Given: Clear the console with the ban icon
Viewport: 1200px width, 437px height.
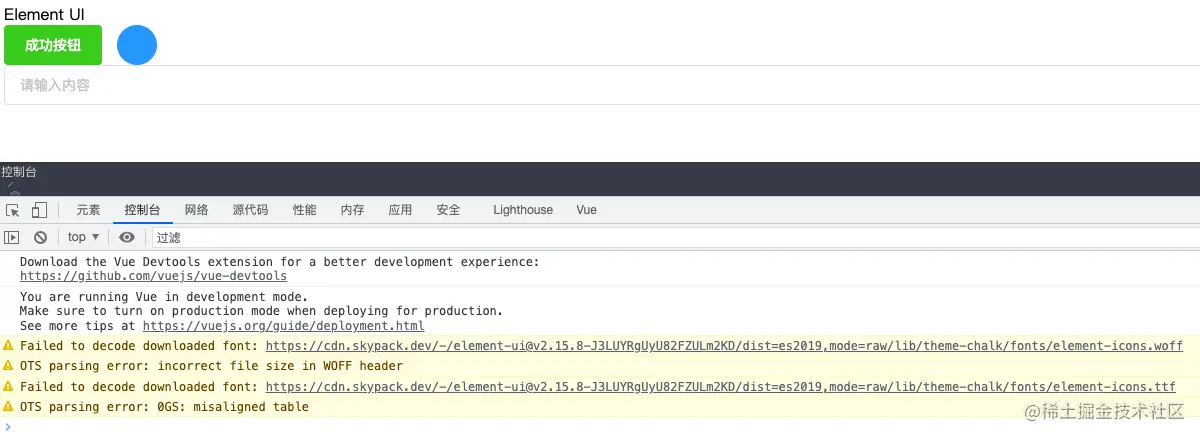Looking at the screenshot, I should [40, 237].
